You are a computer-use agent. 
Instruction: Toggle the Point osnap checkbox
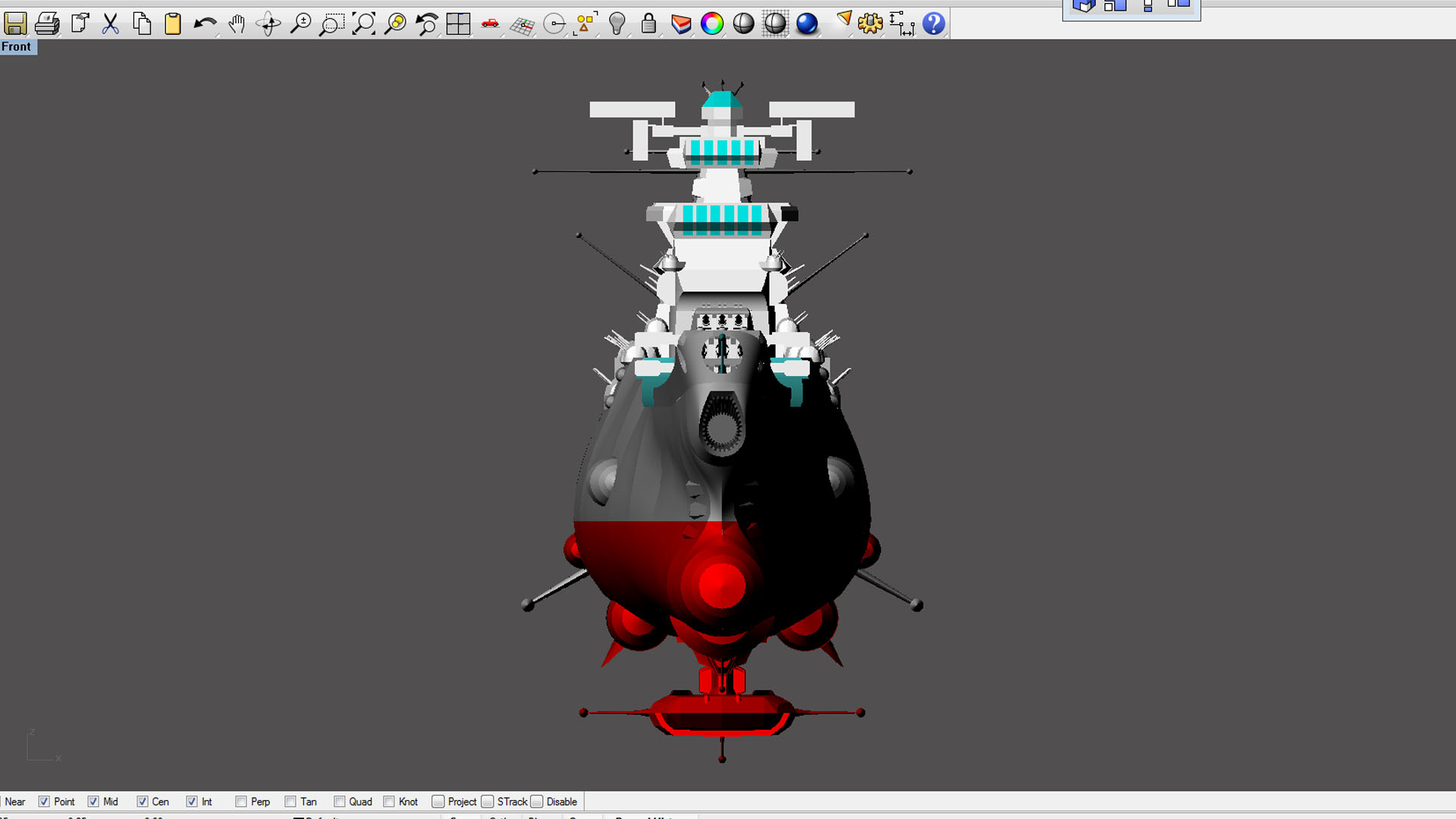click(44, 802)
